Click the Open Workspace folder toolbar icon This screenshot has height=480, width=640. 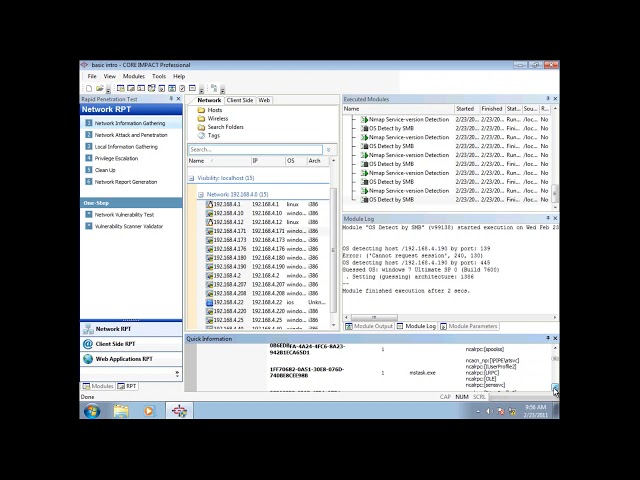[x=100, y=88]
